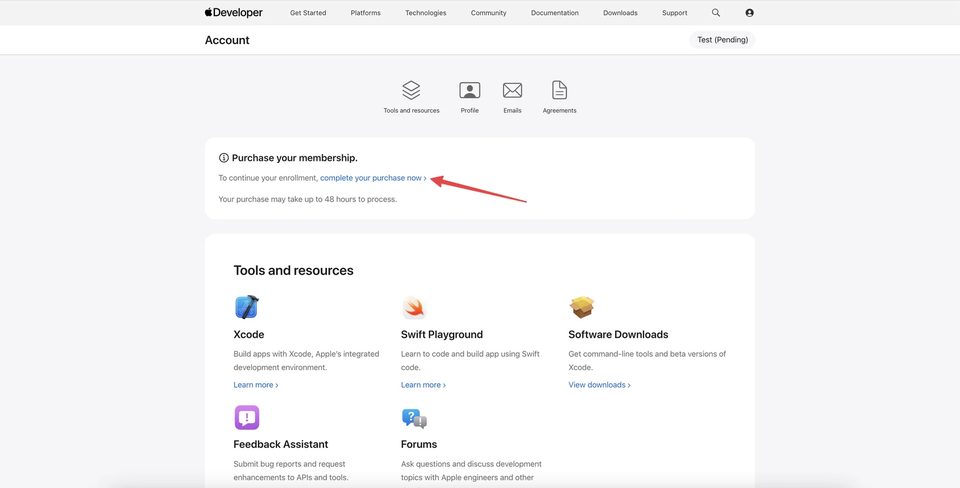
Task: Click the Tools and resources section heading
Action: point(293,271)
